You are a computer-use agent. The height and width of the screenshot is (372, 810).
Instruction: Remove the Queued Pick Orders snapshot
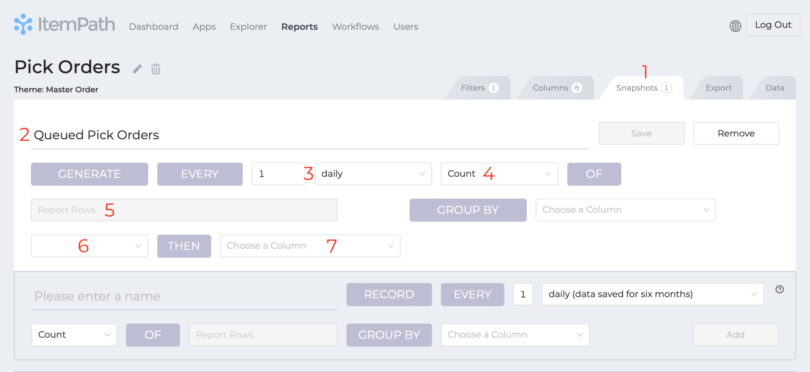(736, 133)
